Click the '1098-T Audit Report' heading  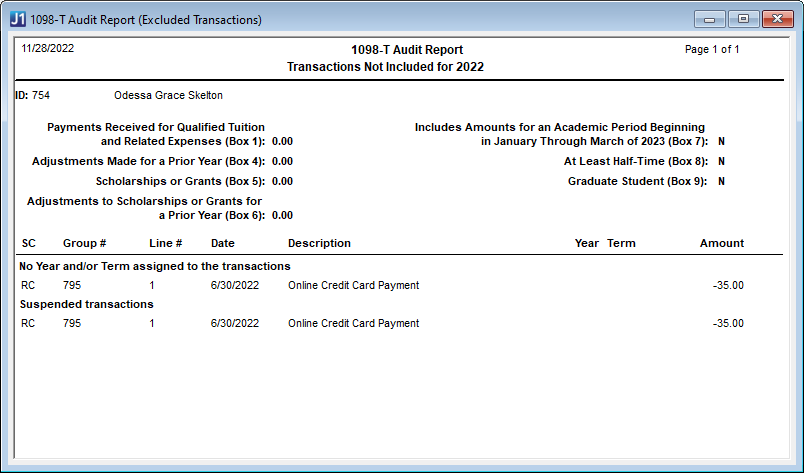[x=407, y=50]
